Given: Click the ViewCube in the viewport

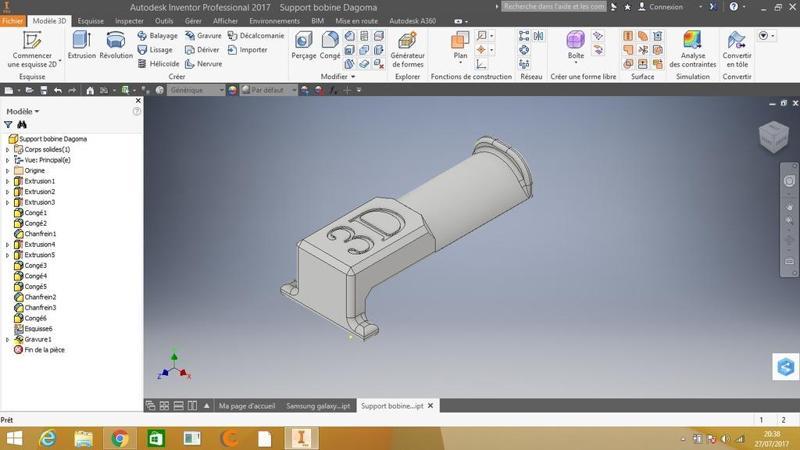Looking at the screenshot, I should pos(774,136).
